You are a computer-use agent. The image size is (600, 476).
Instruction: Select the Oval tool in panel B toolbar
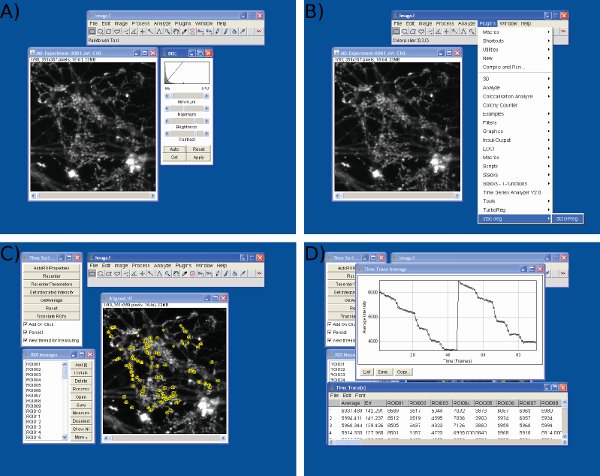[405, 31]
